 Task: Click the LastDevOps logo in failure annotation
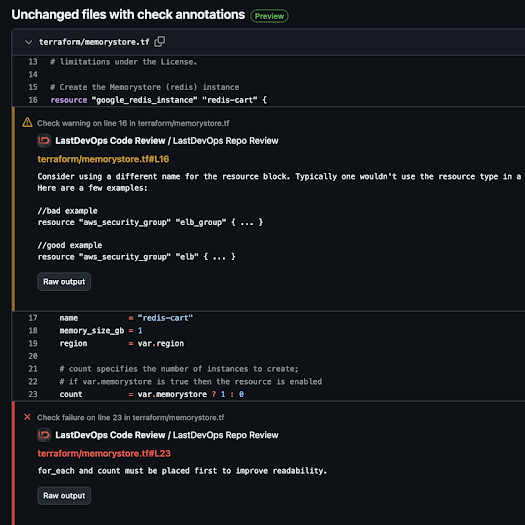click(x=44, y=435)
